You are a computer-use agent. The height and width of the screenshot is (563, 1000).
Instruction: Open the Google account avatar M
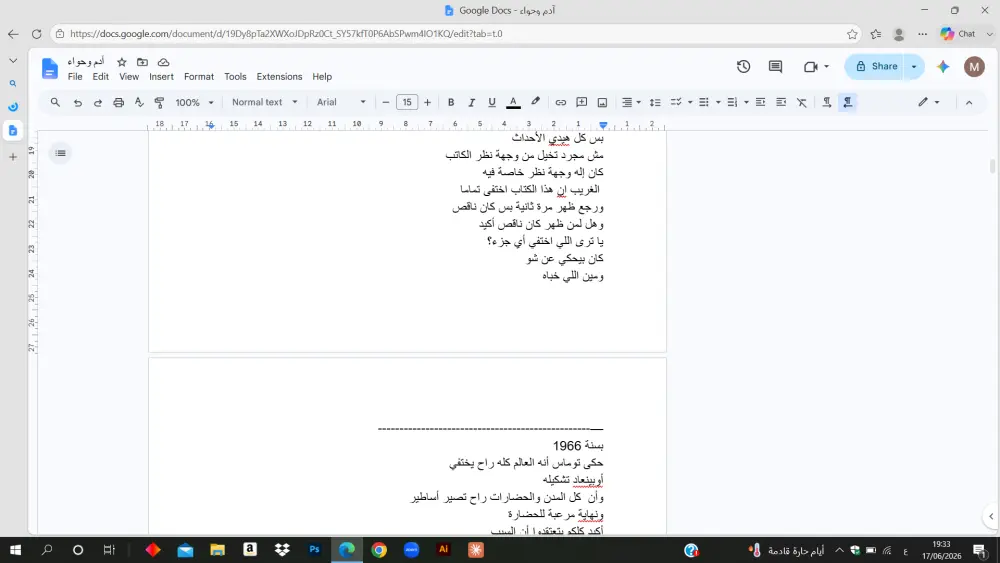tap(974, 66)
